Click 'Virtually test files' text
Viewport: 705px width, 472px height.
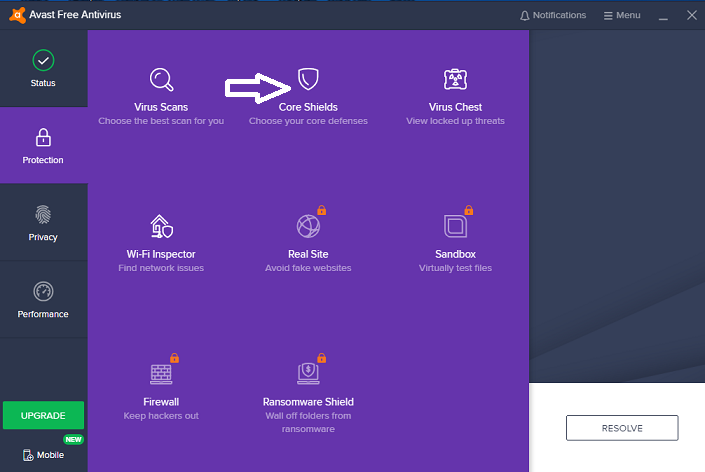455,268
